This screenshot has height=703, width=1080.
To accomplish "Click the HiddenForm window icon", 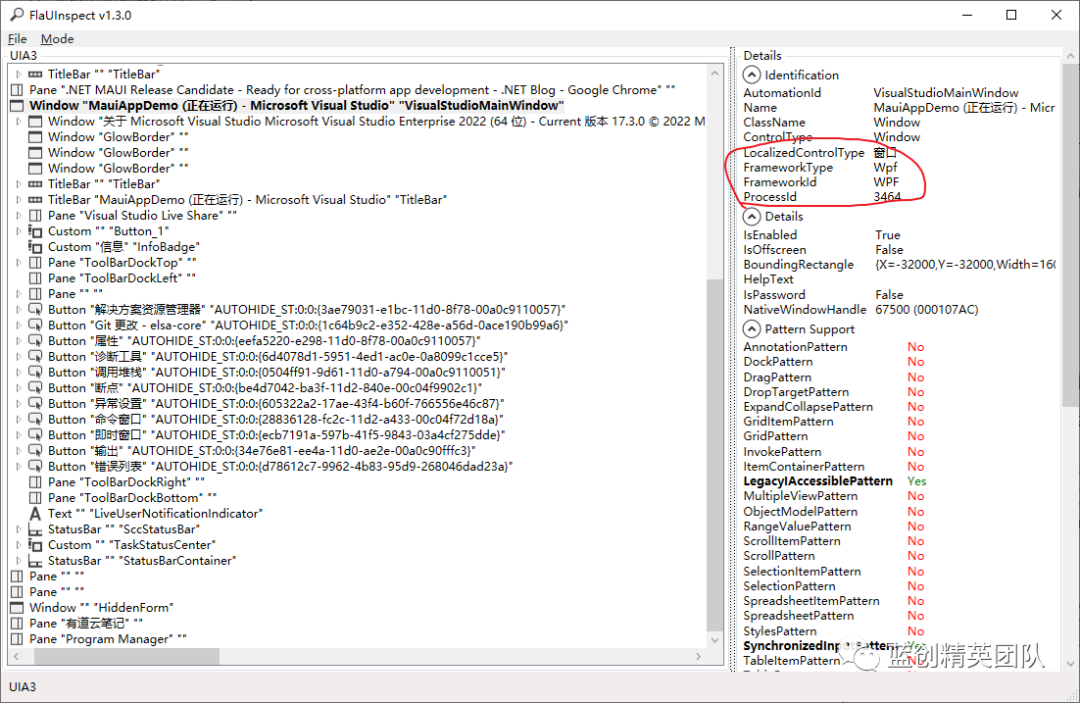I will click(17, 607).
